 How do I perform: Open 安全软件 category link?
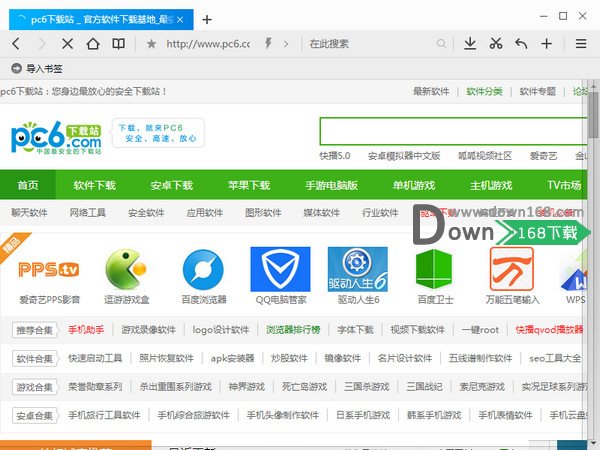coord(146,213)
